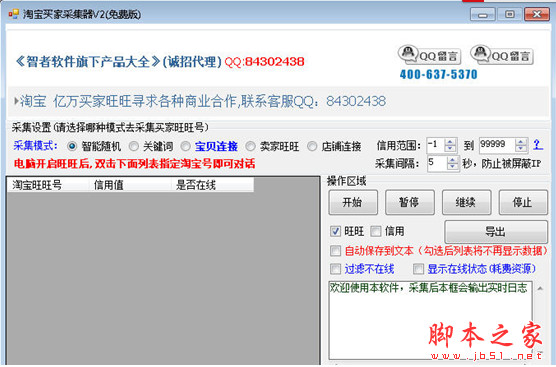Increase the 信用范围 minimum value
This screenshot has height=367, width=556.
pyautogui.click(x=450, y=142)
